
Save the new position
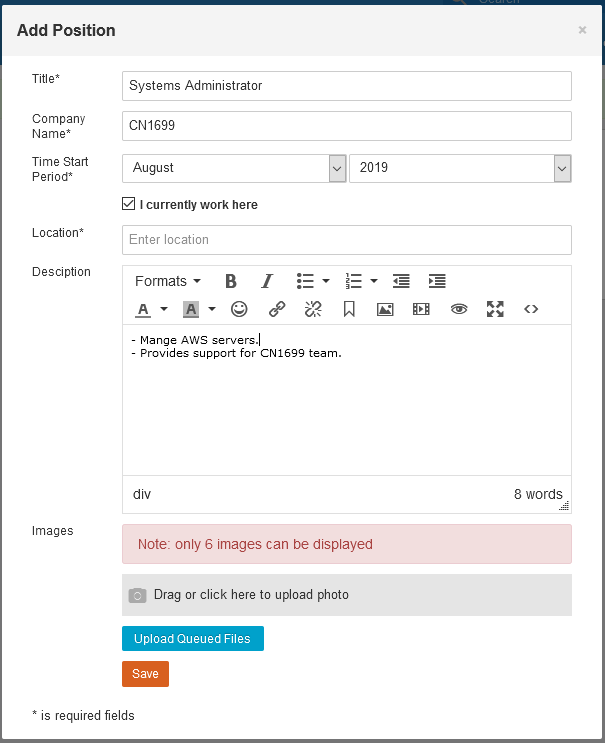145,674
